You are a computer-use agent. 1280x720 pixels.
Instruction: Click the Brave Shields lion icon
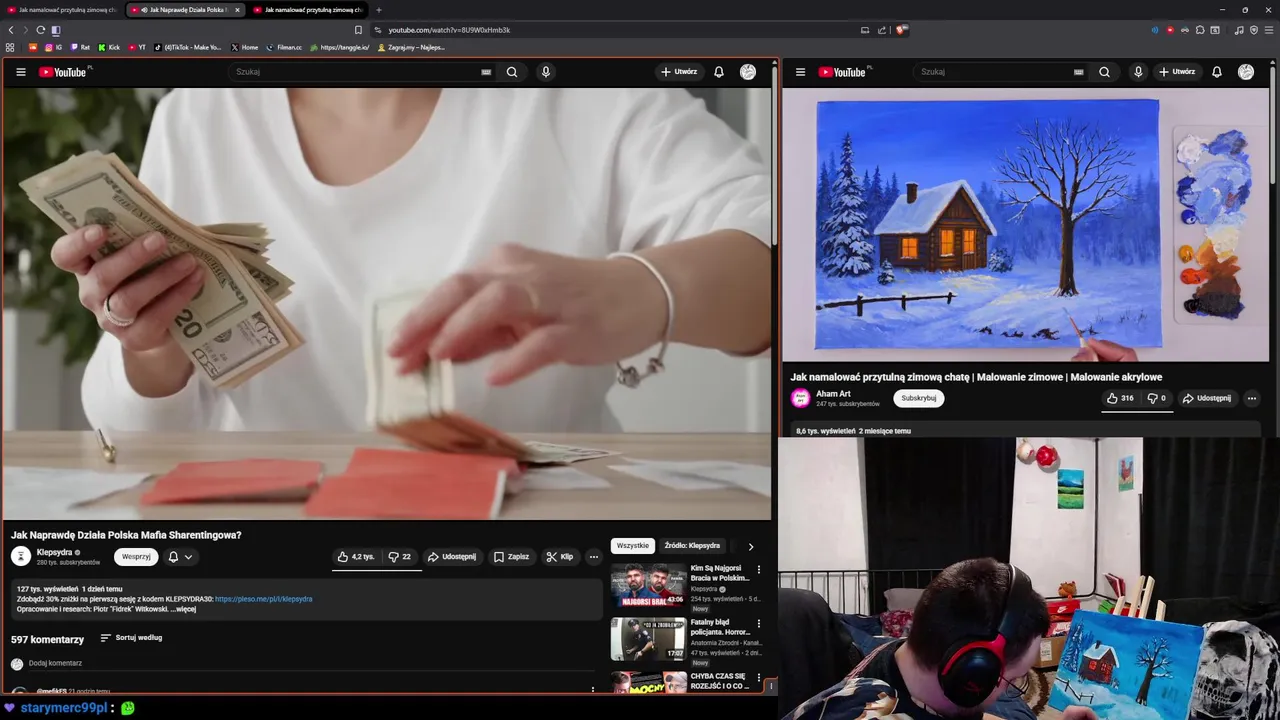point(901,30)
